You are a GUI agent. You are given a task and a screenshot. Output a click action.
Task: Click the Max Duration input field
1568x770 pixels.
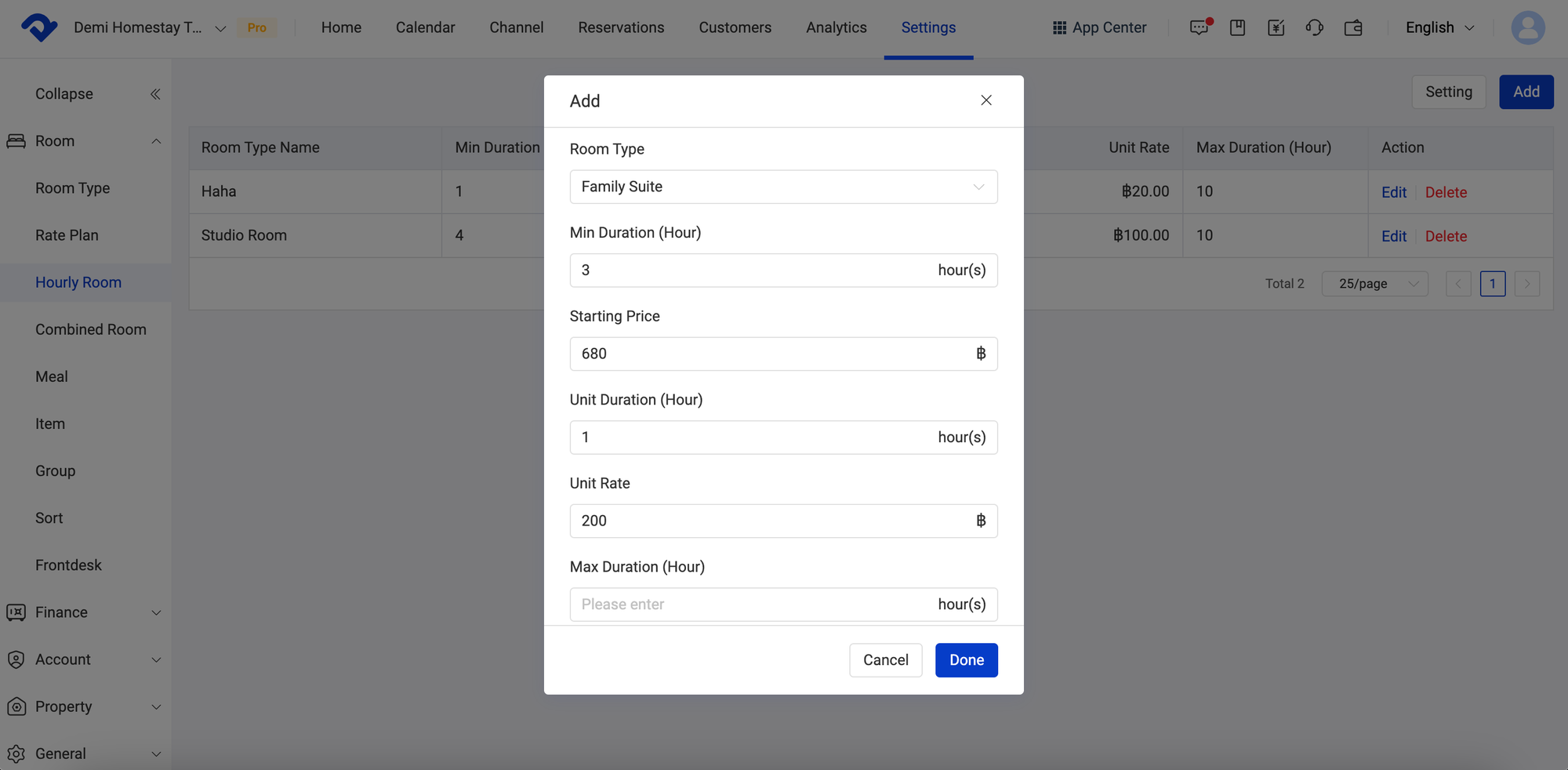click(783, 604)
